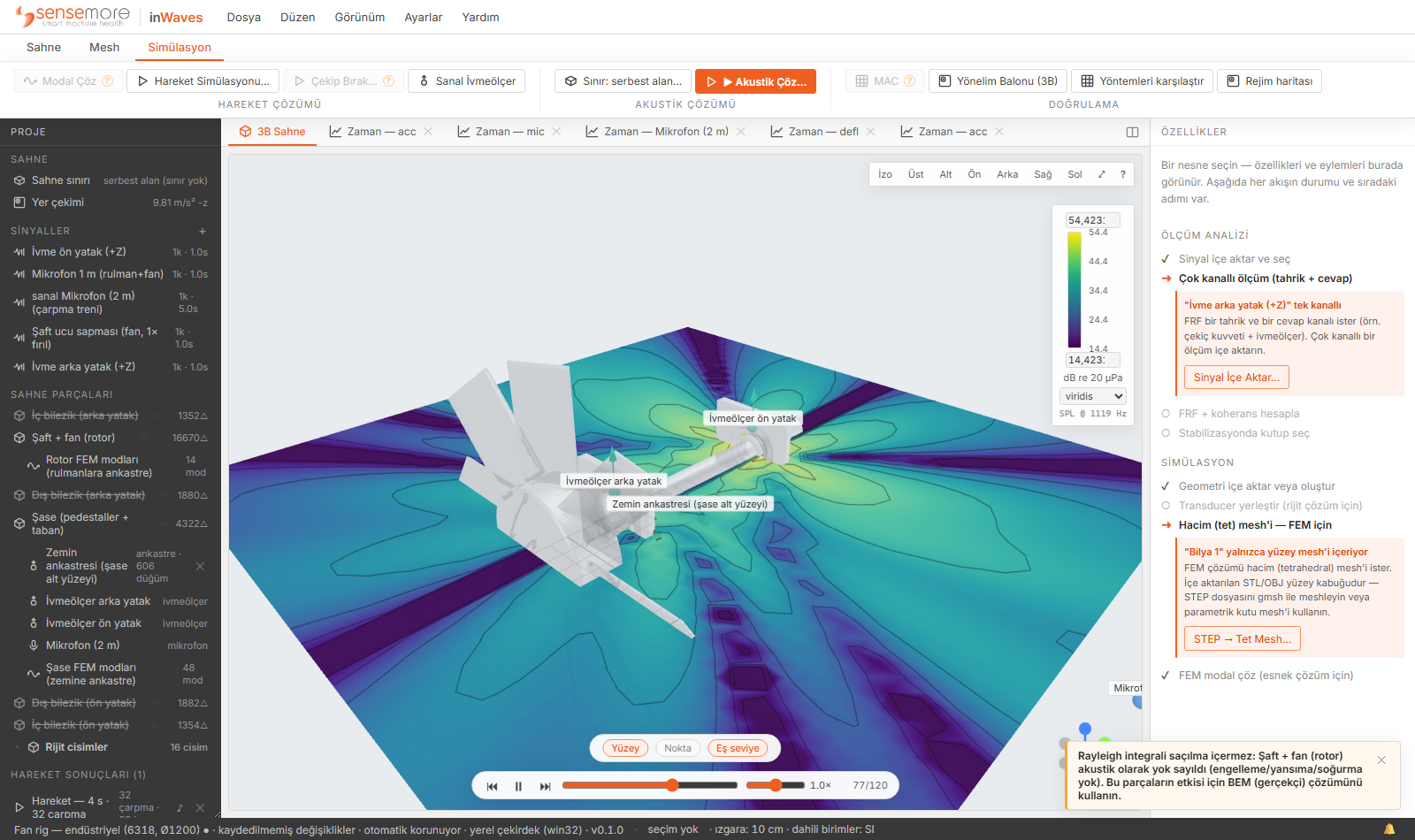Toggle Eş seviye contour display

click(738, 748)
